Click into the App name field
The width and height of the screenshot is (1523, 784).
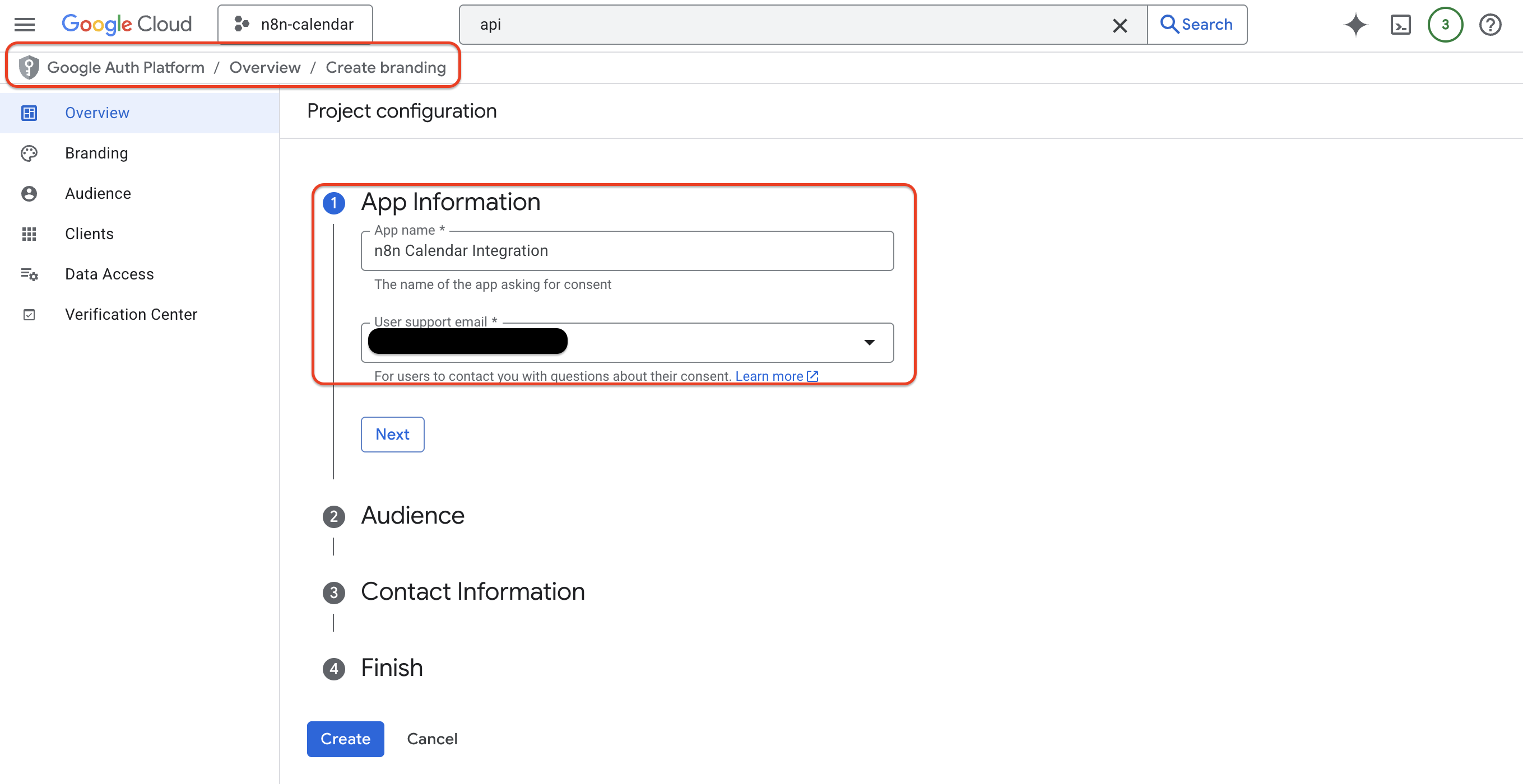[x=626, y=251]
